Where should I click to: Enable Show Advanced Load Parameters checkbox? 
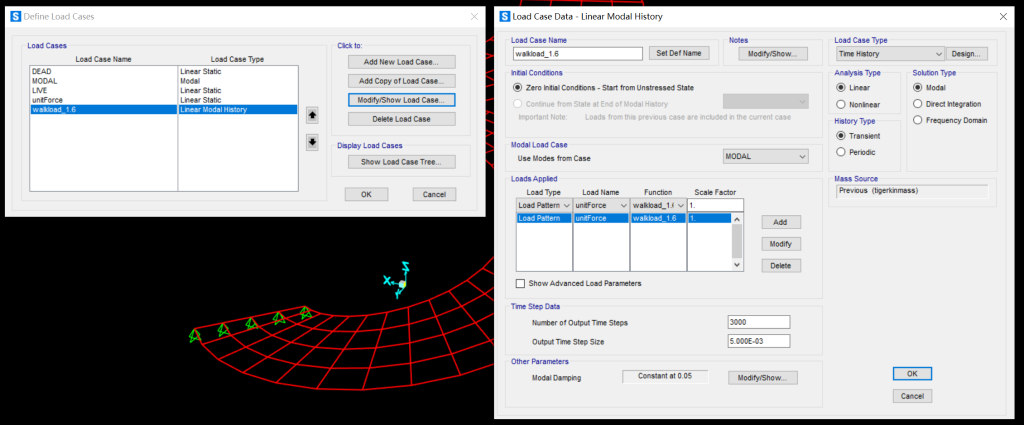pos(521,283)
